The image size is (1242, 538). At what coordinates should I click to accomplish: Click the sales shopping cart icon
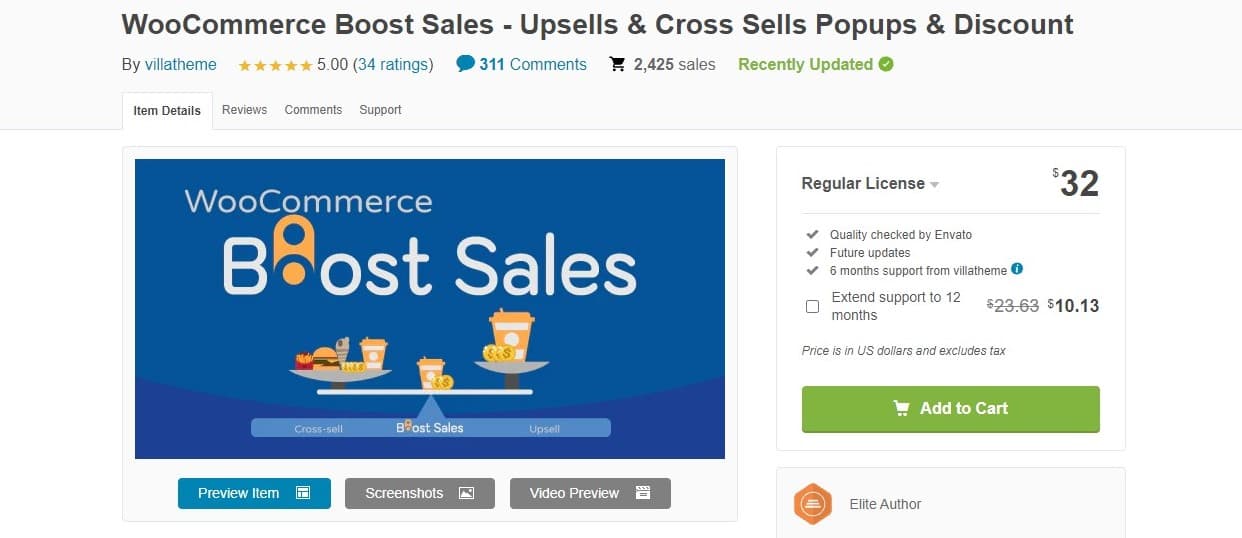618,64
